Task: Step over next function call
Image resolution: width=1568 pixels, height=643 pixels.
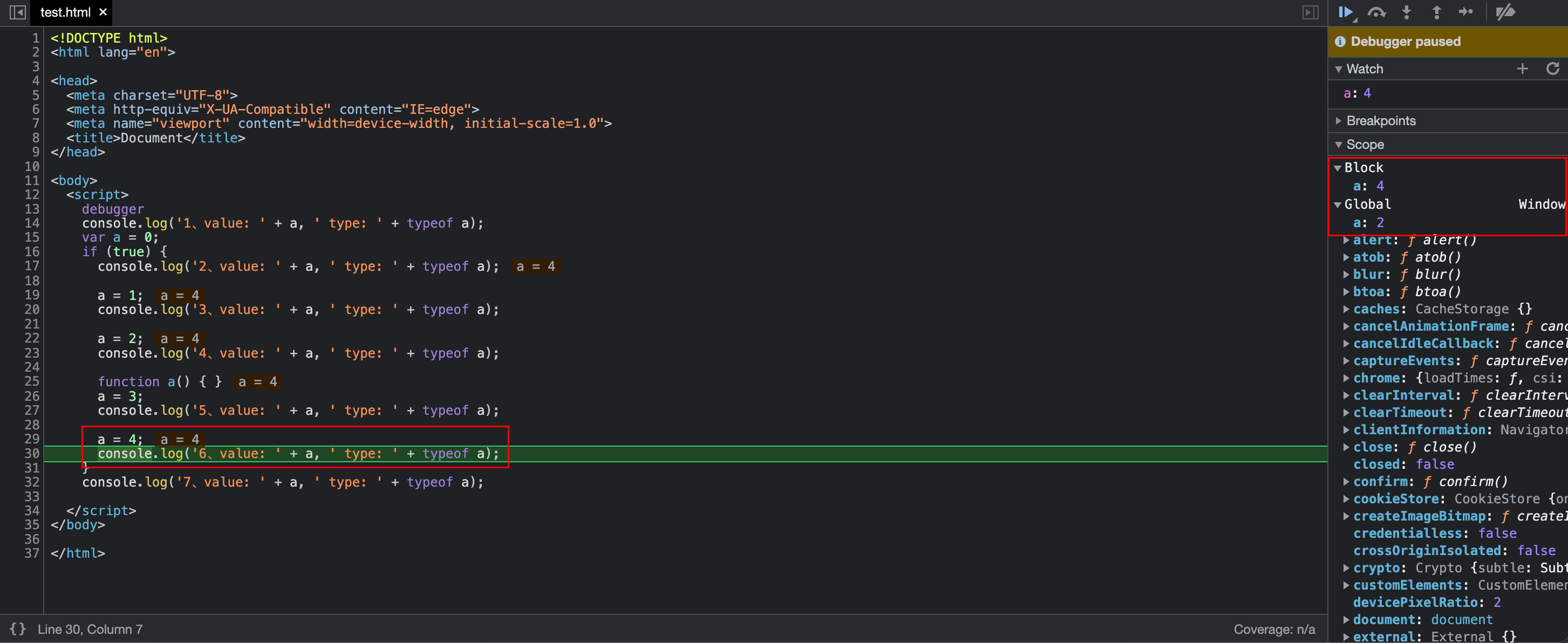Action: click(x=1376, y=12)
